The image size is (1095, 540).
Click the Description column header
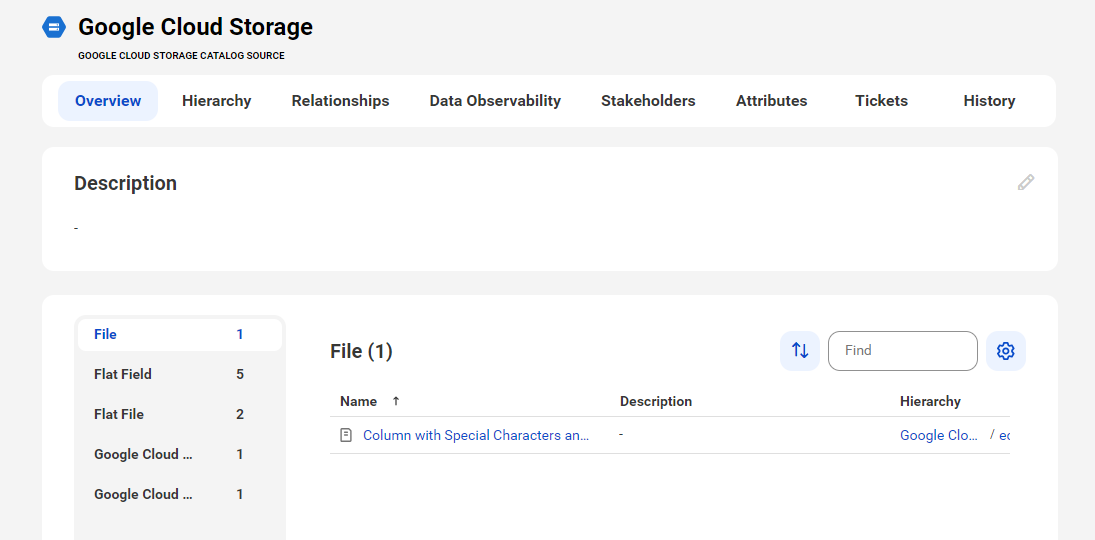(x=656, y=402)
